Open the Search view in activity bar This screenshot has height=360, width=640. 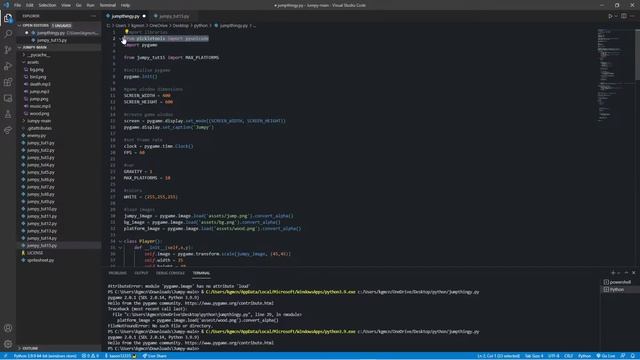8,34
